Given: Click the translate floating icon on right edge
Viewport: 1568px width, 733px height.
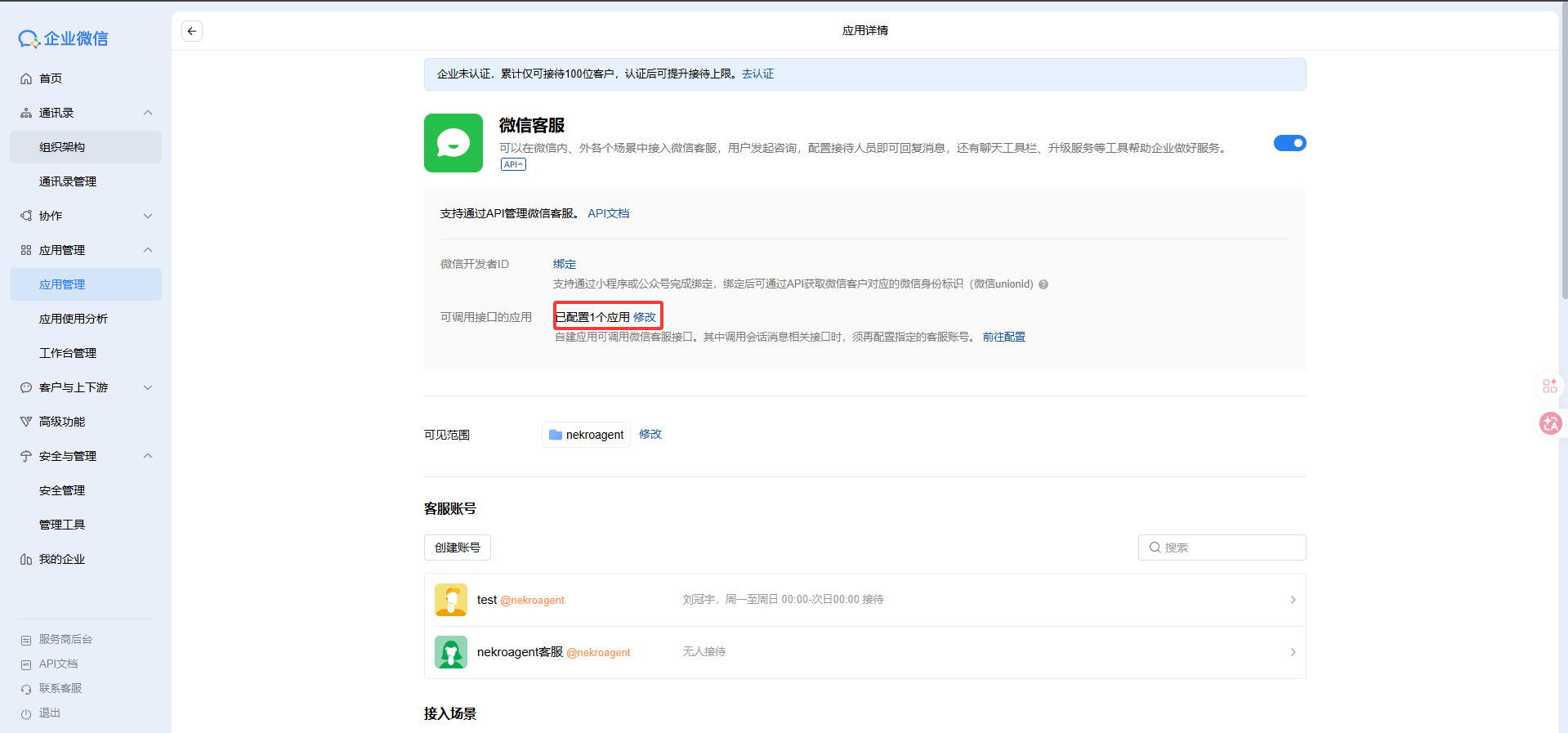Looking at the screenshot, I should pyautogui.click(x=1550, y=422).
